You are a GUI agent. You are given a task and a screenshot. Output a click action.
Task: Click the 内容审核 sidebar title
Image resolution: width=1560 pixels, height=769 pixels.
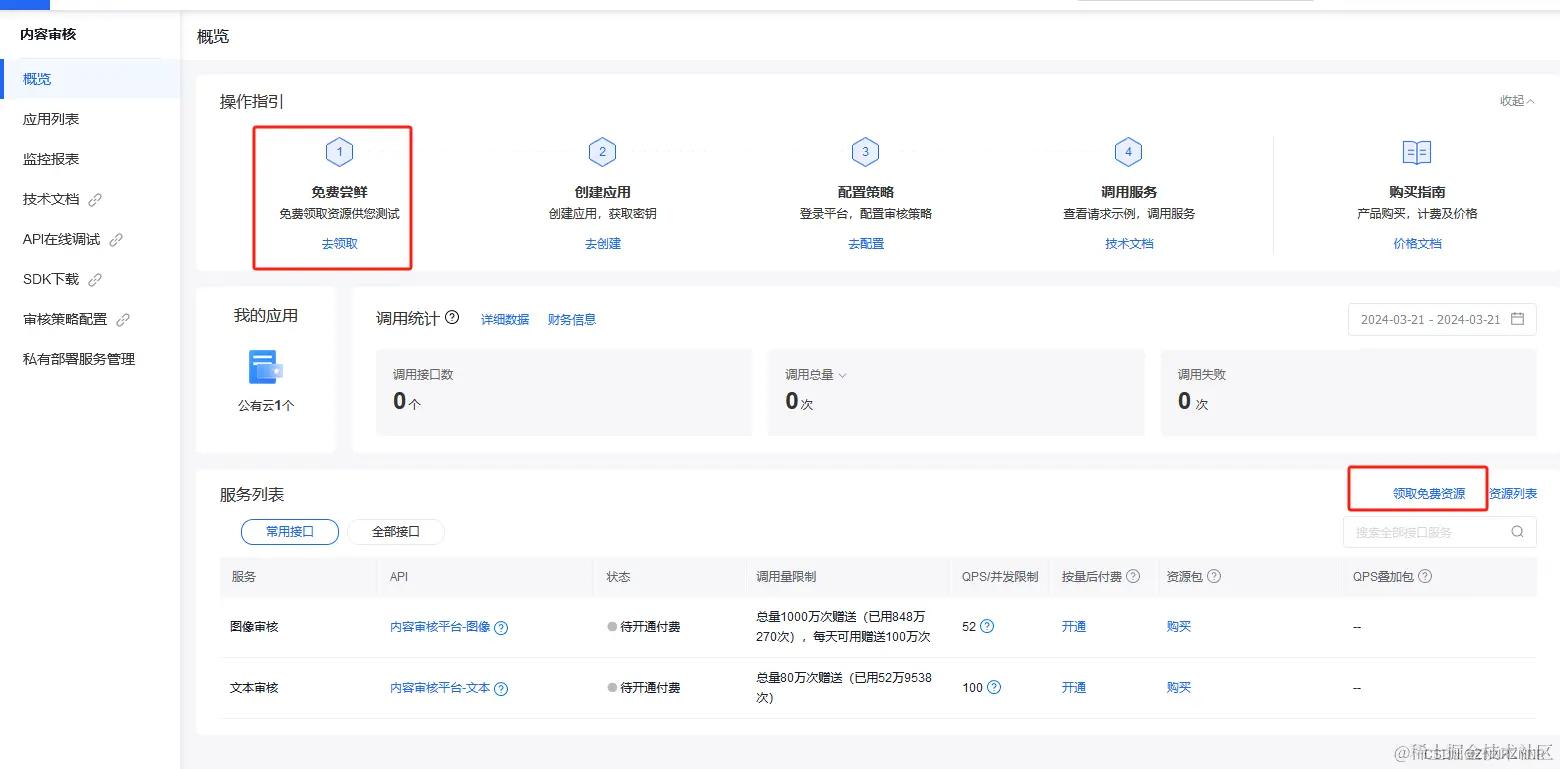click(48, 34)
